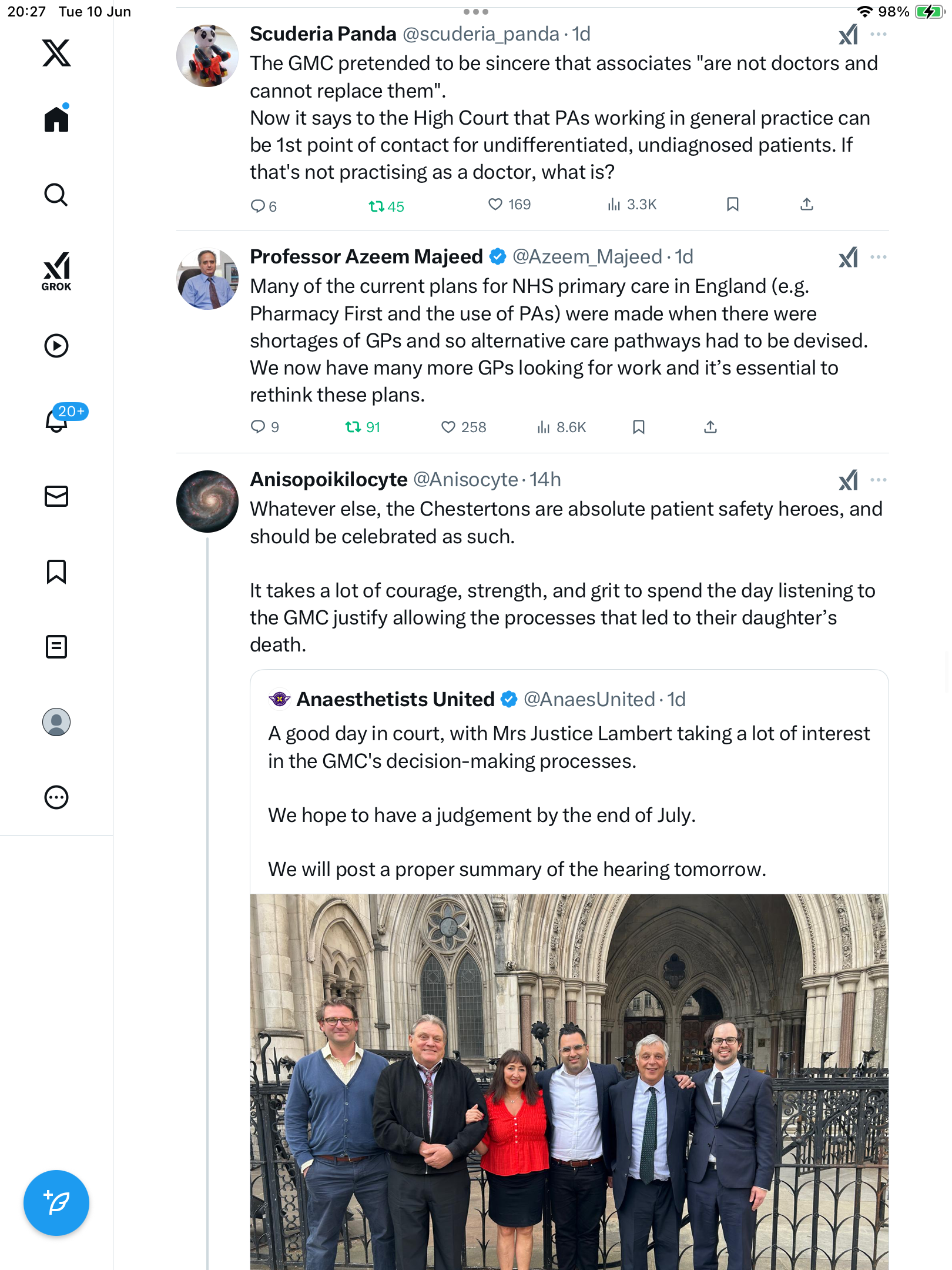Open Grok explain icon on Anisopoikilocyte's post
Image resolution: width=952 pixels, height=1270 pixels.
[849, 480]
